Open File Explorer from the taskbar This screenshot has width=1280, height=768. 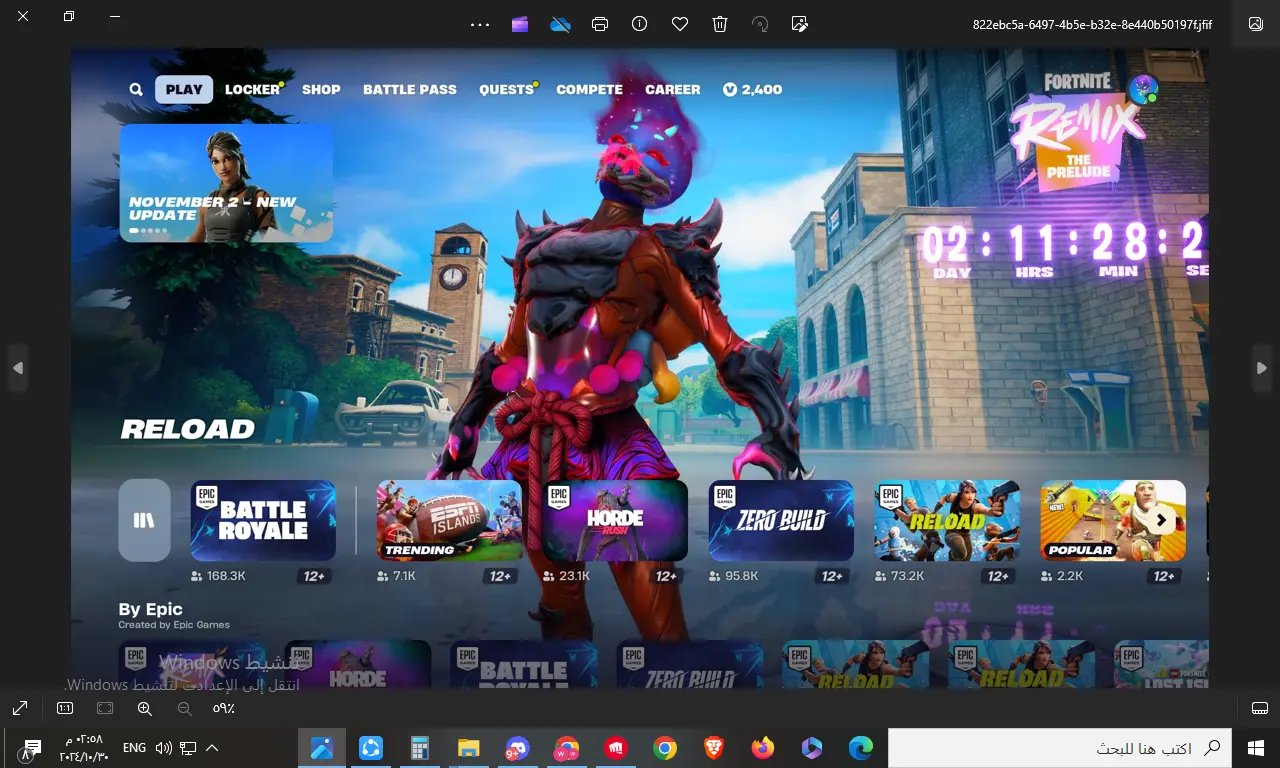pyautogui.click(x=468, y=748)
